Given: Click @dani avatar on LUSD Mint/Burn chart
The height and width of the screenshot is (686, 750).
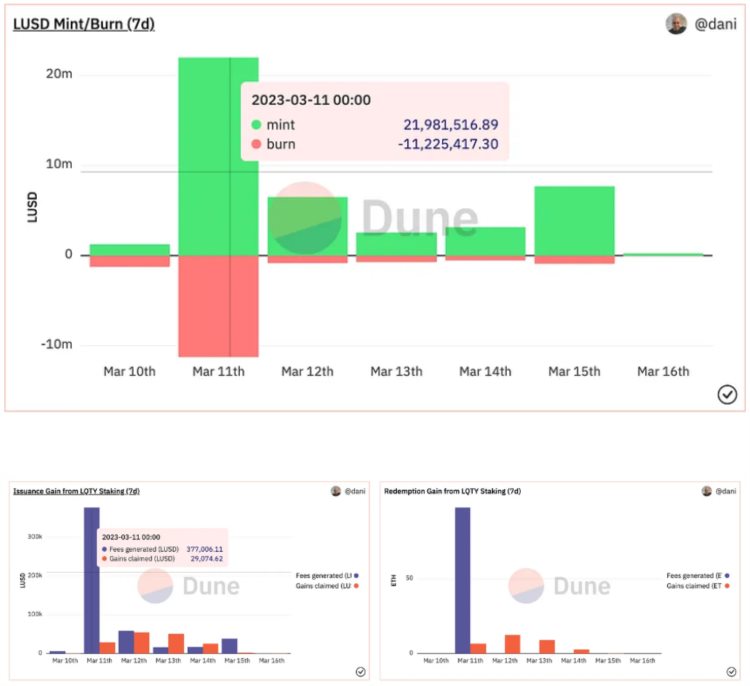Looking at the screenshot, I should tap(677, 24).
